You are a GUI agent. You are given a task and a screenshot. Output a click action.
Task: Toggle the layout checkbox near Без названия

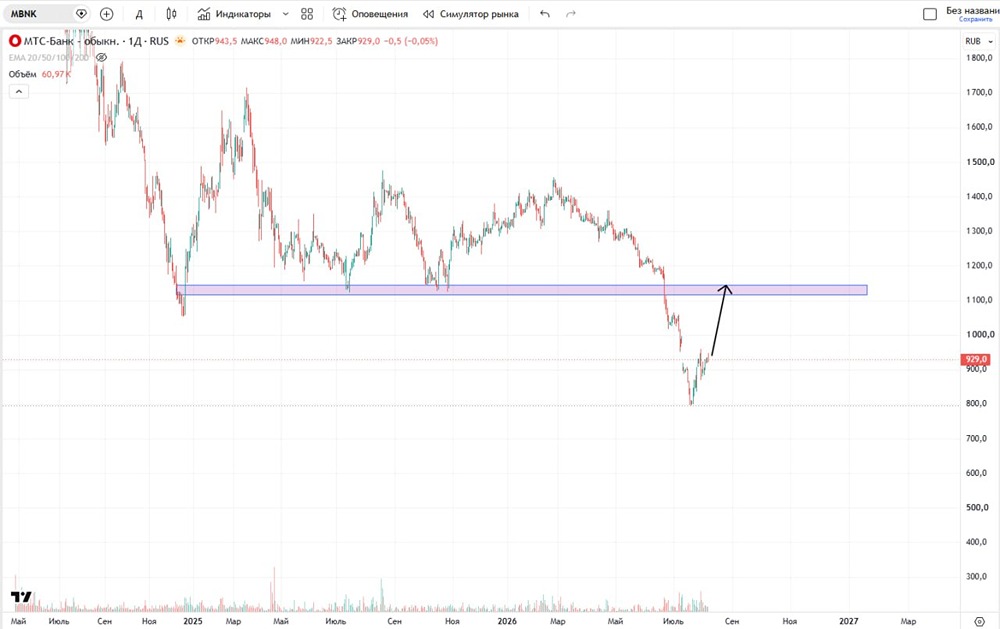coord(930,14)
